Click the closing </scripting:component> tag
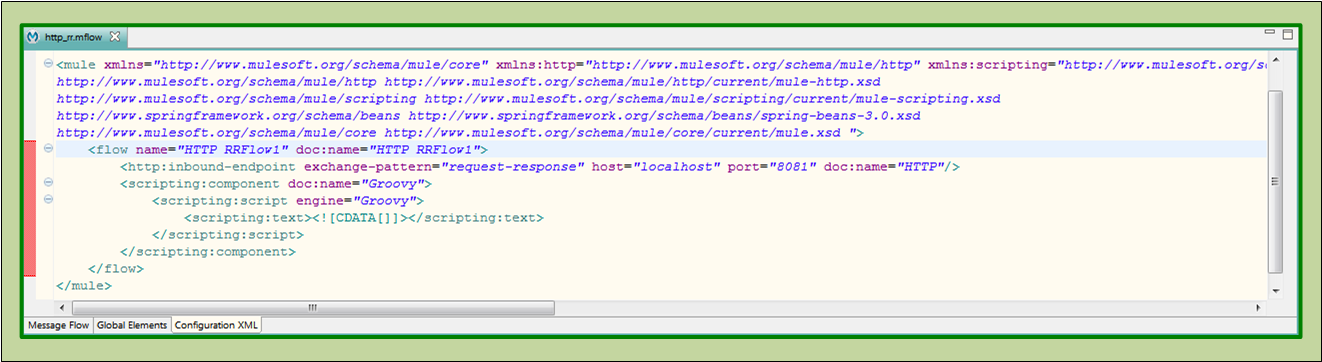Viewport: 1322px width, 362px height. [208, 251]
